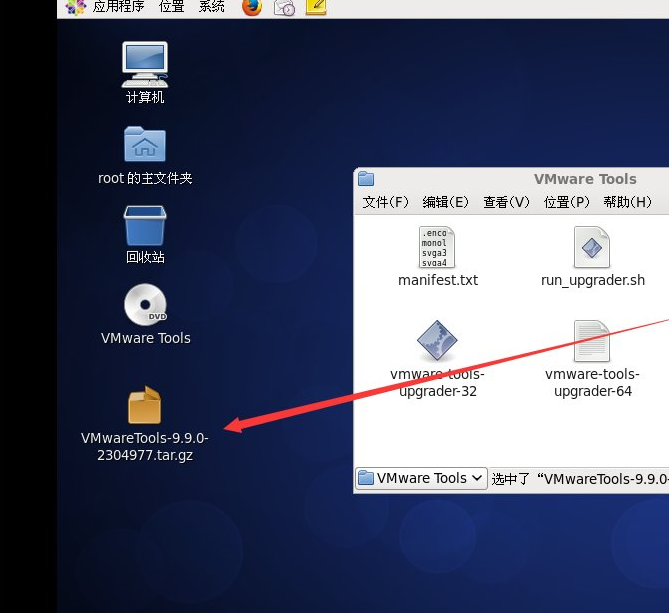Image resolution: width=669 pixels, height=613 pixels.
Task: Click the 计算机 desktop label
Action: 145,97
